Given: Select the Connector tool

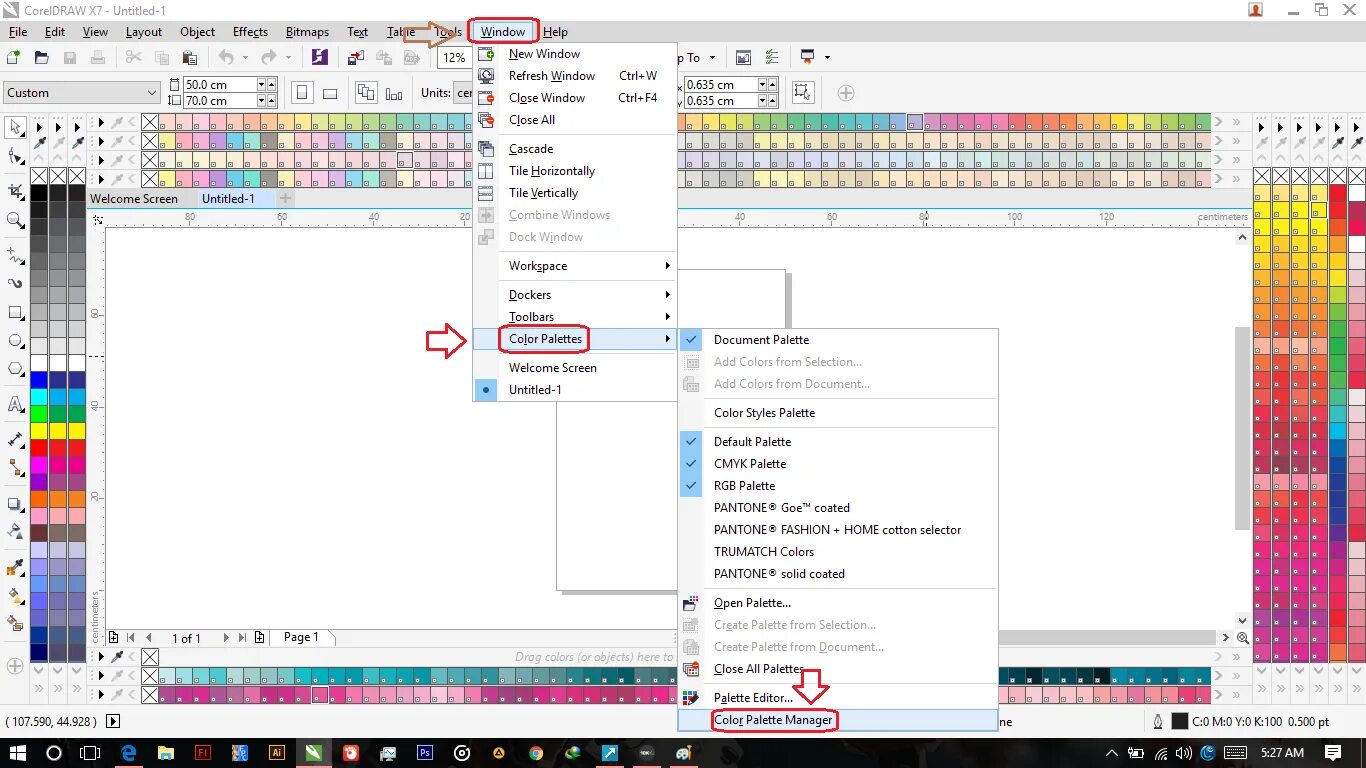Looking at the screenshot, I should pos(15,468).
